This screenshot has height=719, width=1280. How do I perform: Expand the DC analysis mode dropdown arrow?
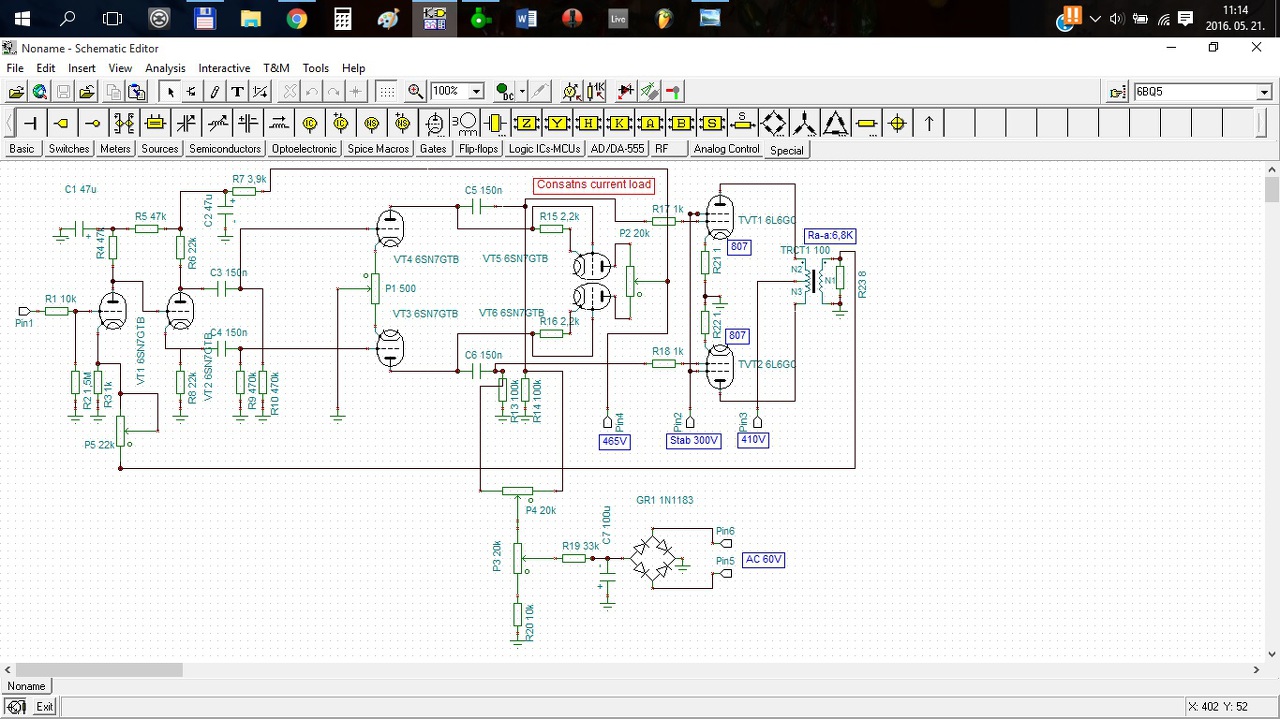click(x=522, y=92)
